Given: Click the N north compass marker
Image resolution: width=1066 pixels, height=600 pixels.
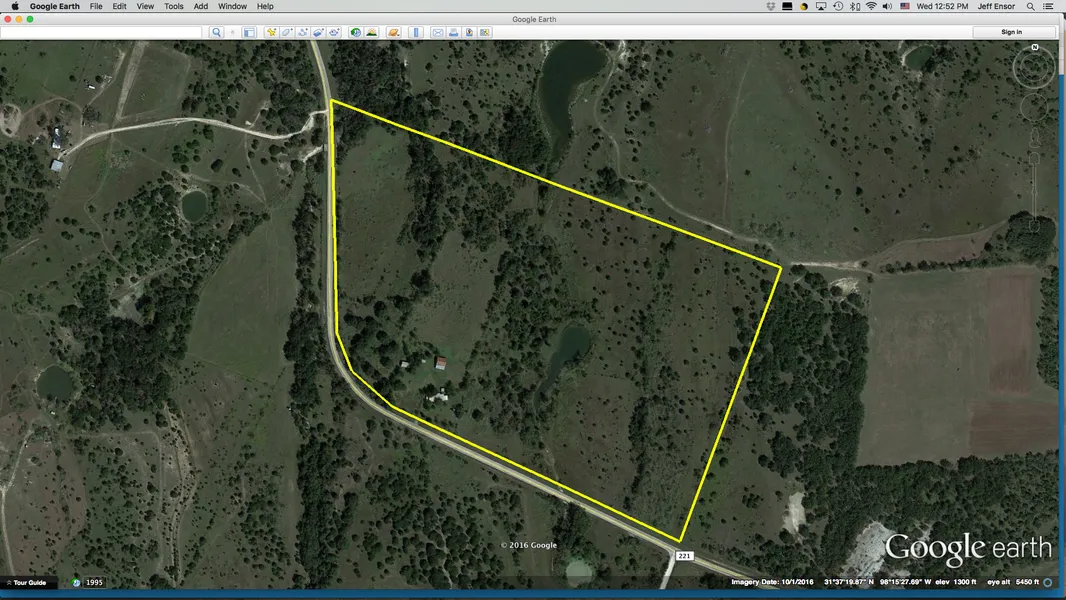Looking at the screenshot, I should coord(1035,47).
